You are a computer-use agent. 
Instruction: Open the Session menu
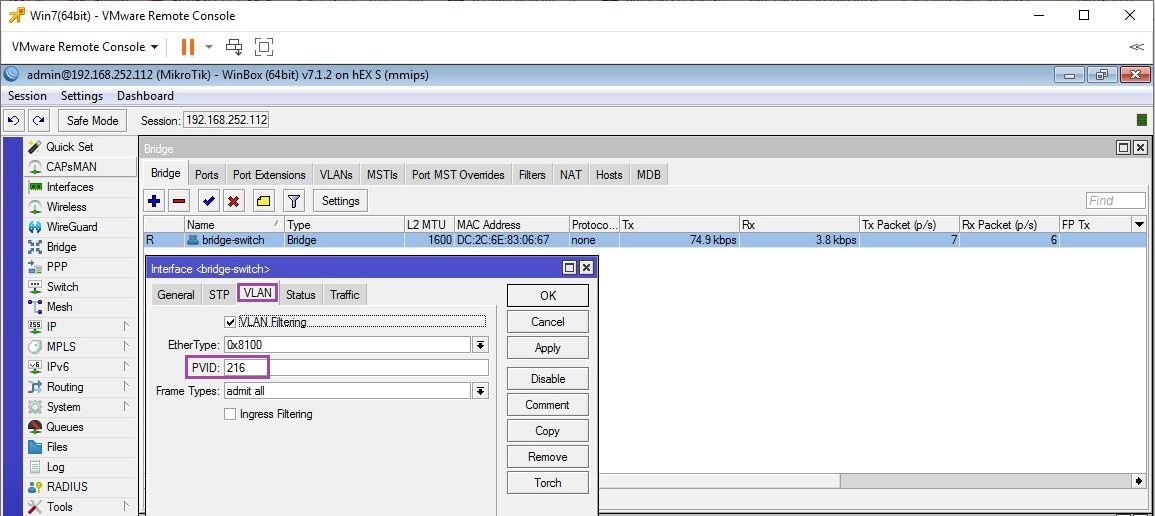(27, 96)
